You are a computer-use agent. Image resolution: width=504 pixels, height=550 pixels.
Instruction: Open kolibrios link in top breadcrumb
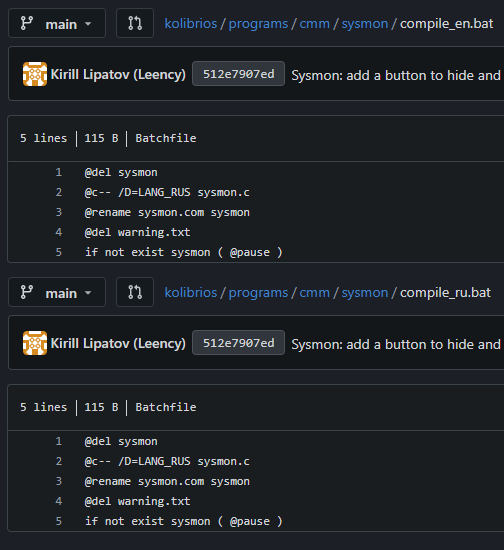coord(191,24)
